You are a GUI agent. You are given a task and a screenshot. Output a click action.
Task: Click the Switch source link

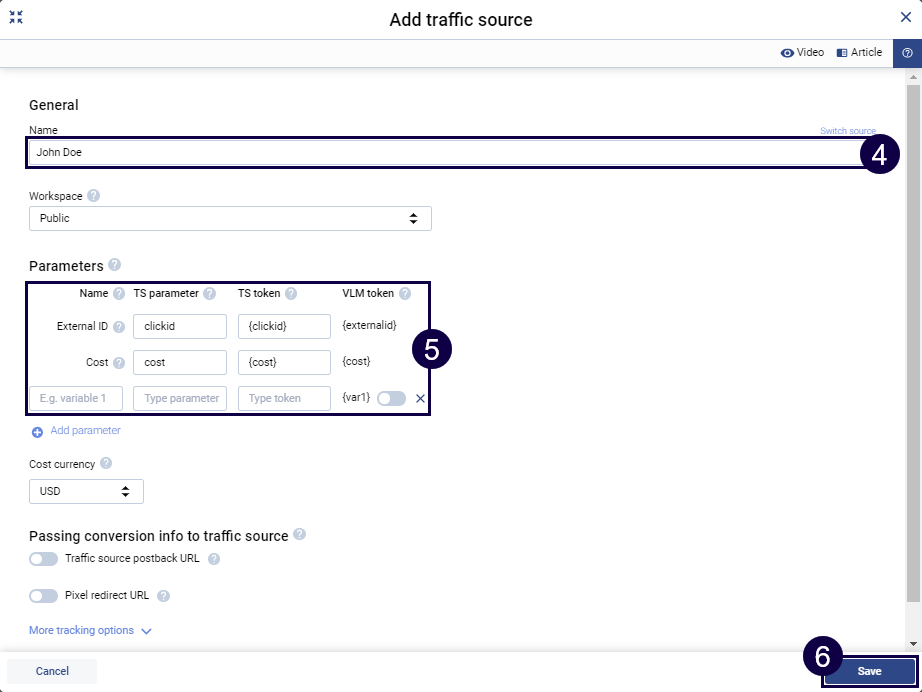coord(847,131)
